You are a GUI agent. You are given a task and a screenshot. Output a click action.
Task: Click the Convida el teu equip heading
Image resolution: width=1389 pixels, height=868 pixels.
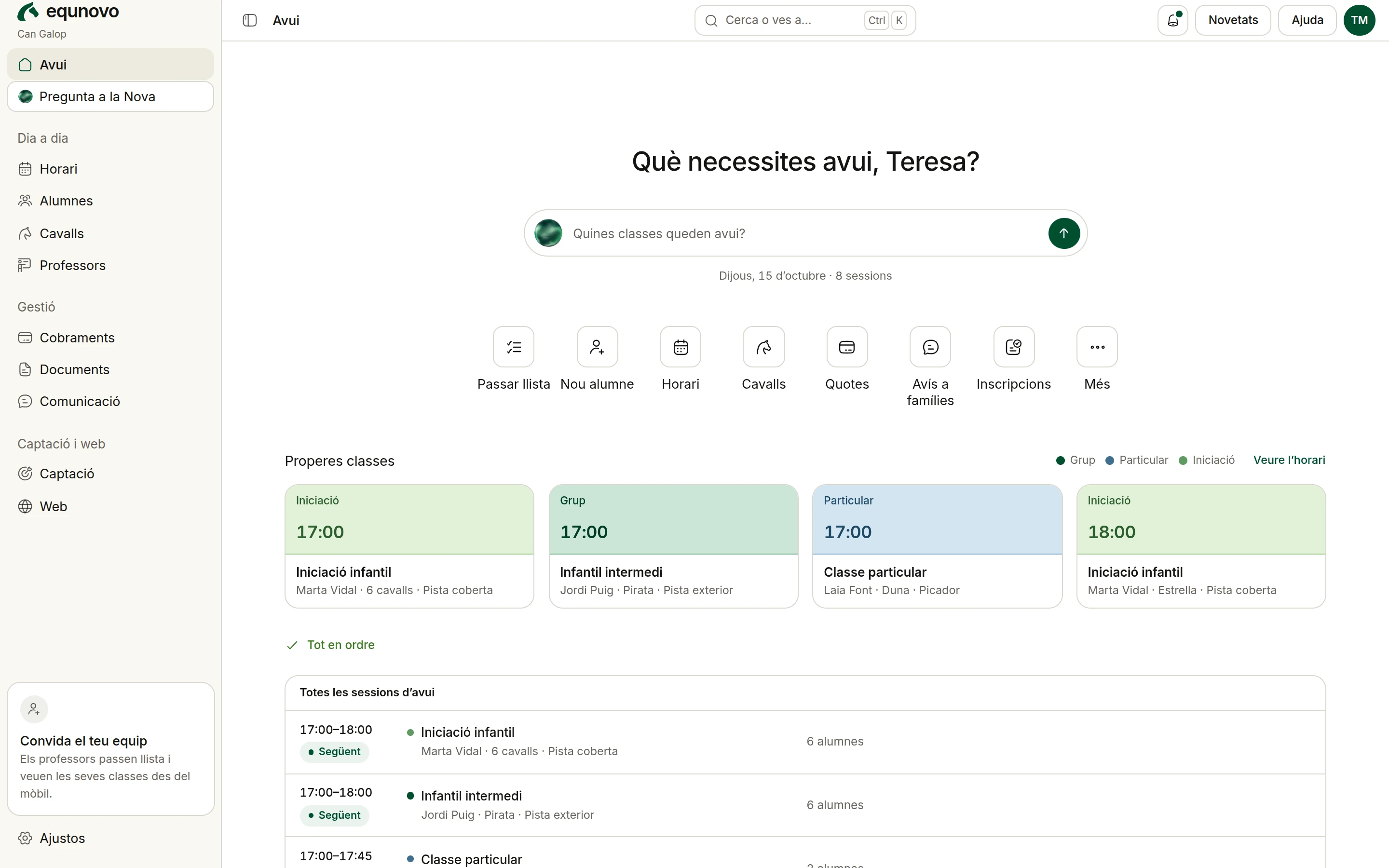pyautogui.click(x=84, y=741)
